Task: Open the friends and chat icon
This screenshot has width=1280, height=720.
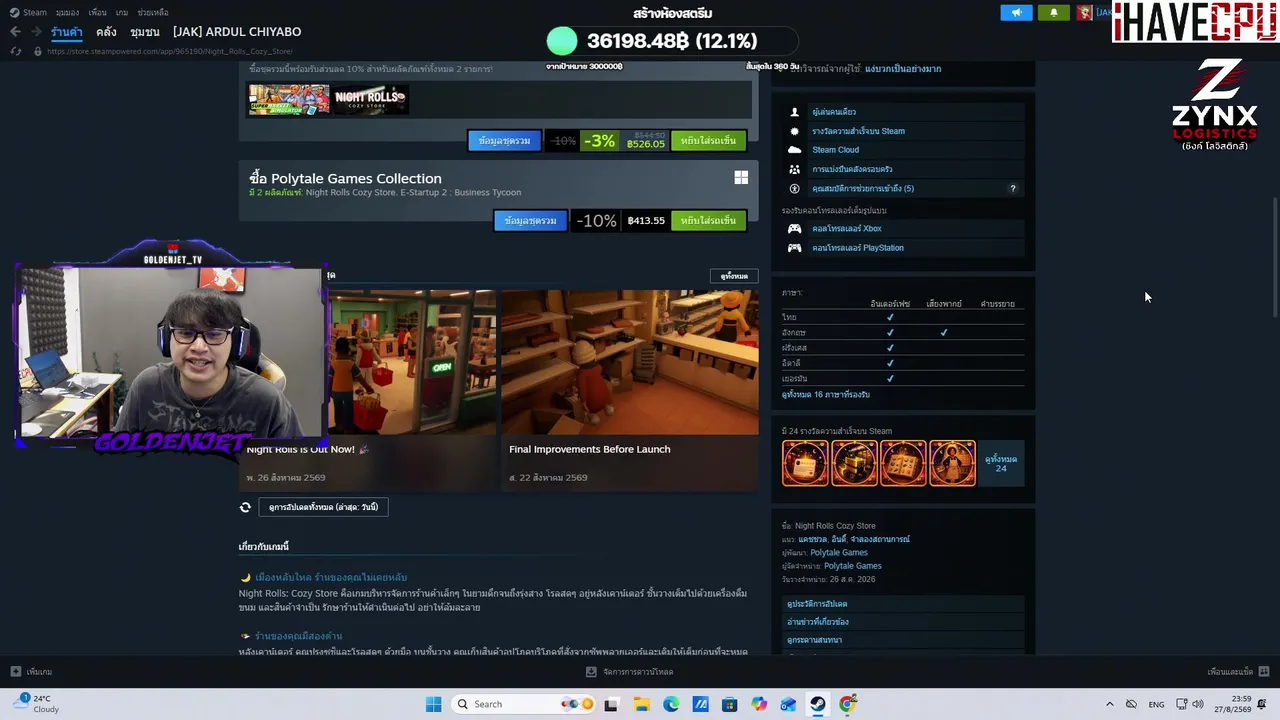Action: (x=1264, y=672)
